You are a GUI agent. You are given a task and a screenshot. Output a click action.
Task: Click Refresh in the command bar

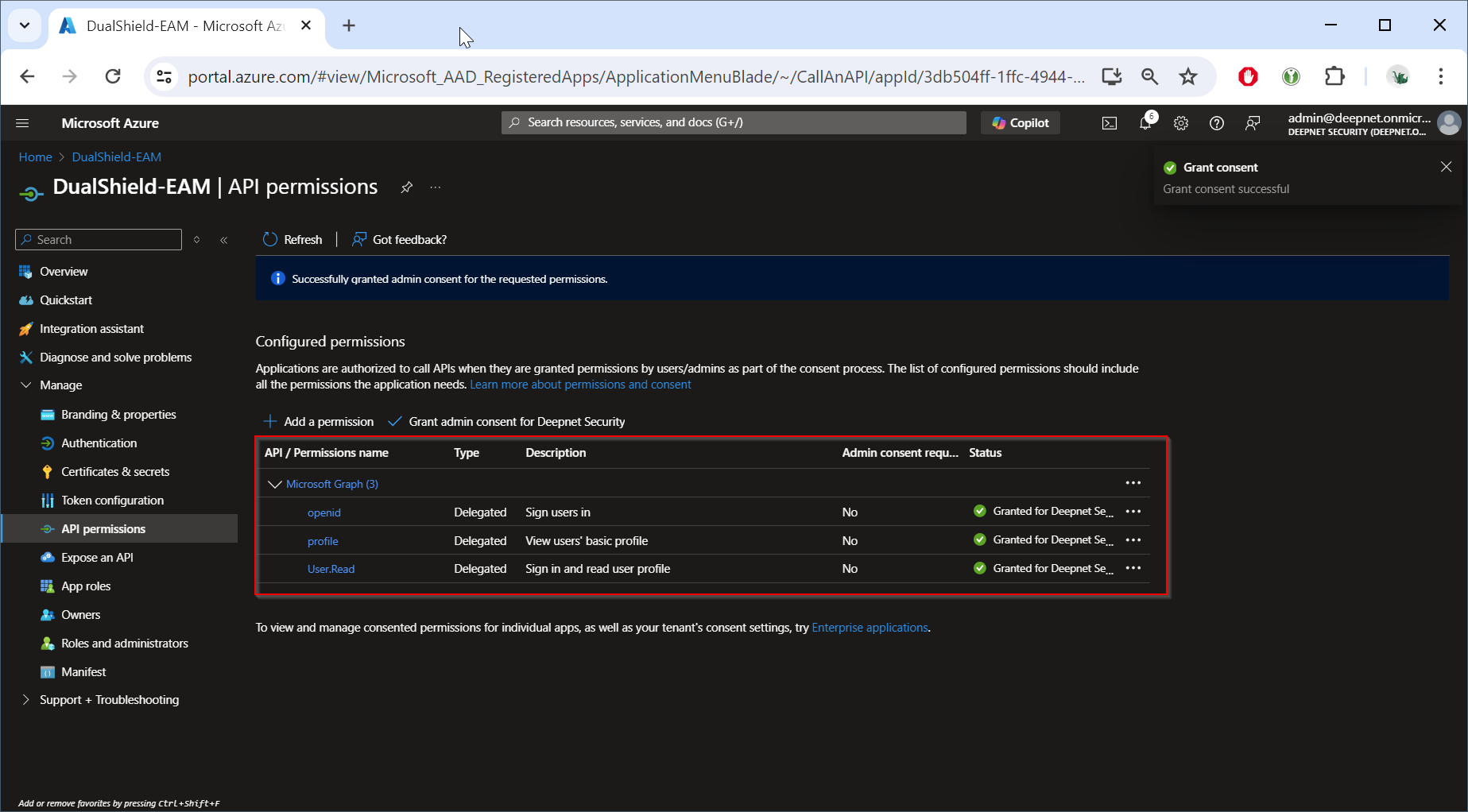tap(292, 240)
